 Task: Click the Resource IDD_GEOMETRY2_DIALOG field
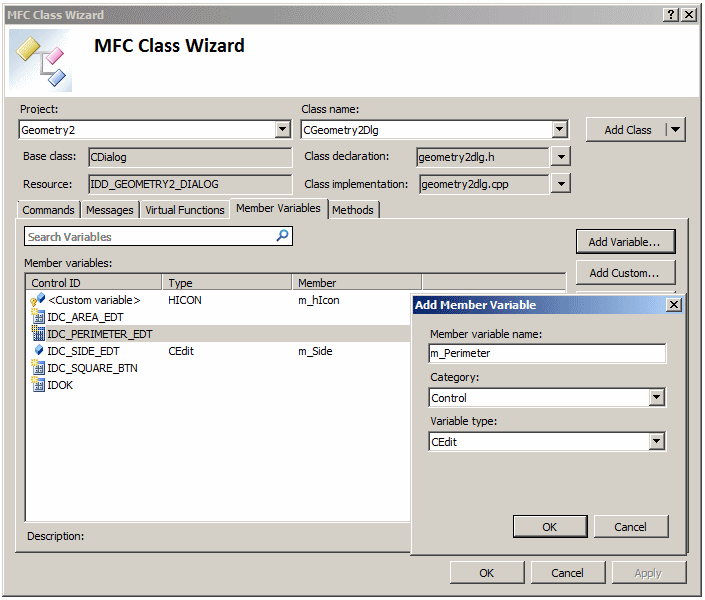190,184
